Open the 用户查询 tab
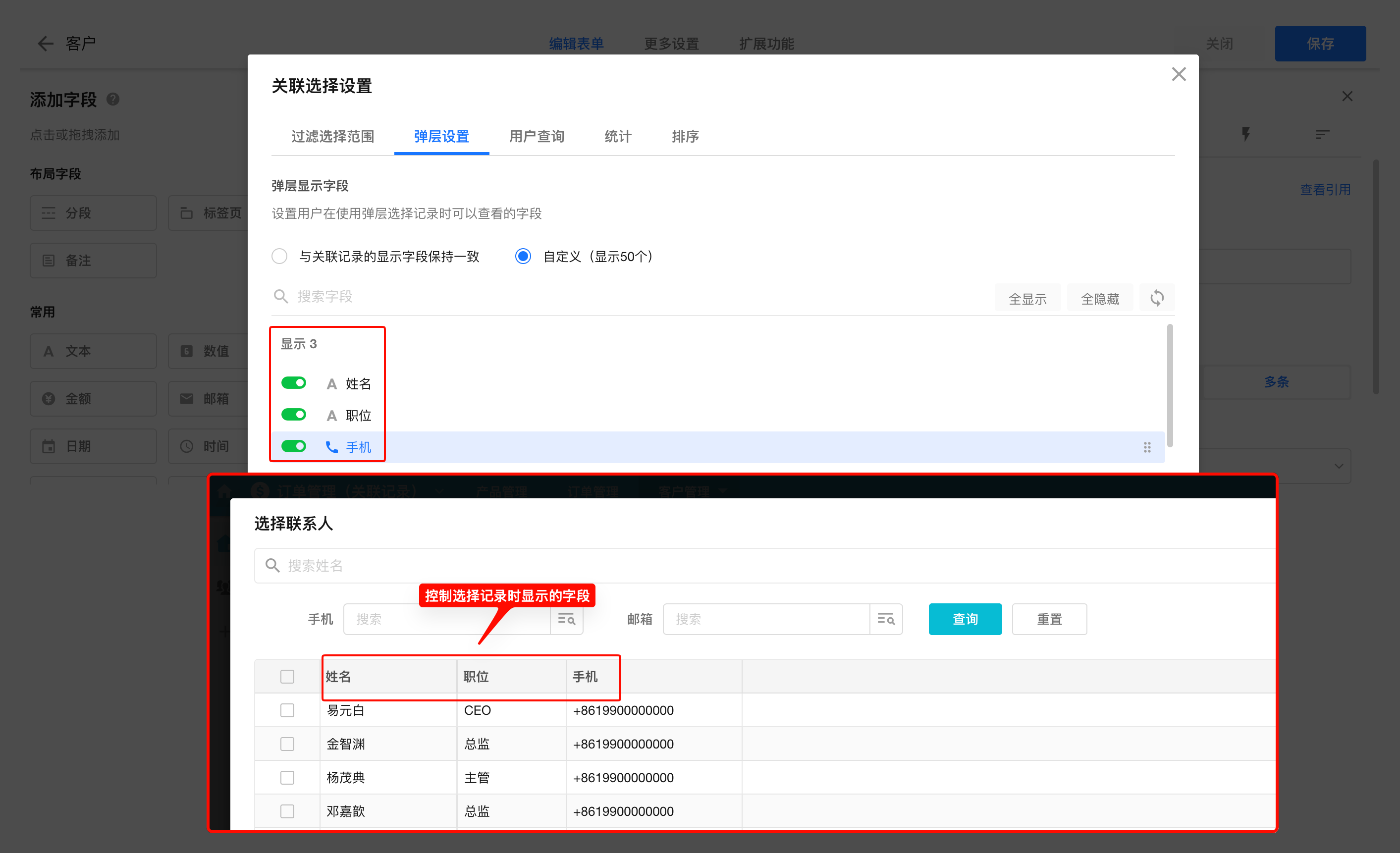 [x=537, y=136]
